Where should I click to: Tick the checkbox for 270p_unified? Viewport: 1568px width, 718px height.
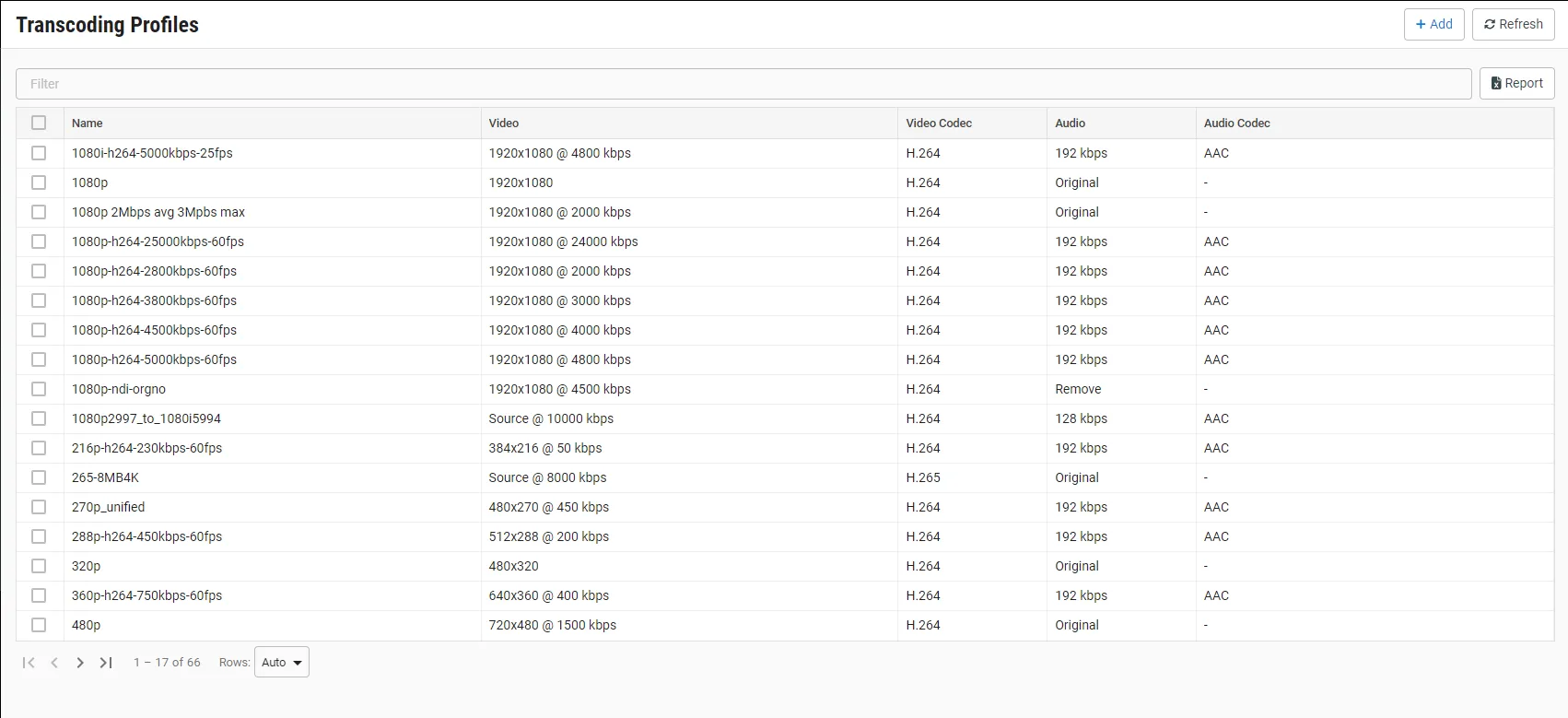coord(39,507)
